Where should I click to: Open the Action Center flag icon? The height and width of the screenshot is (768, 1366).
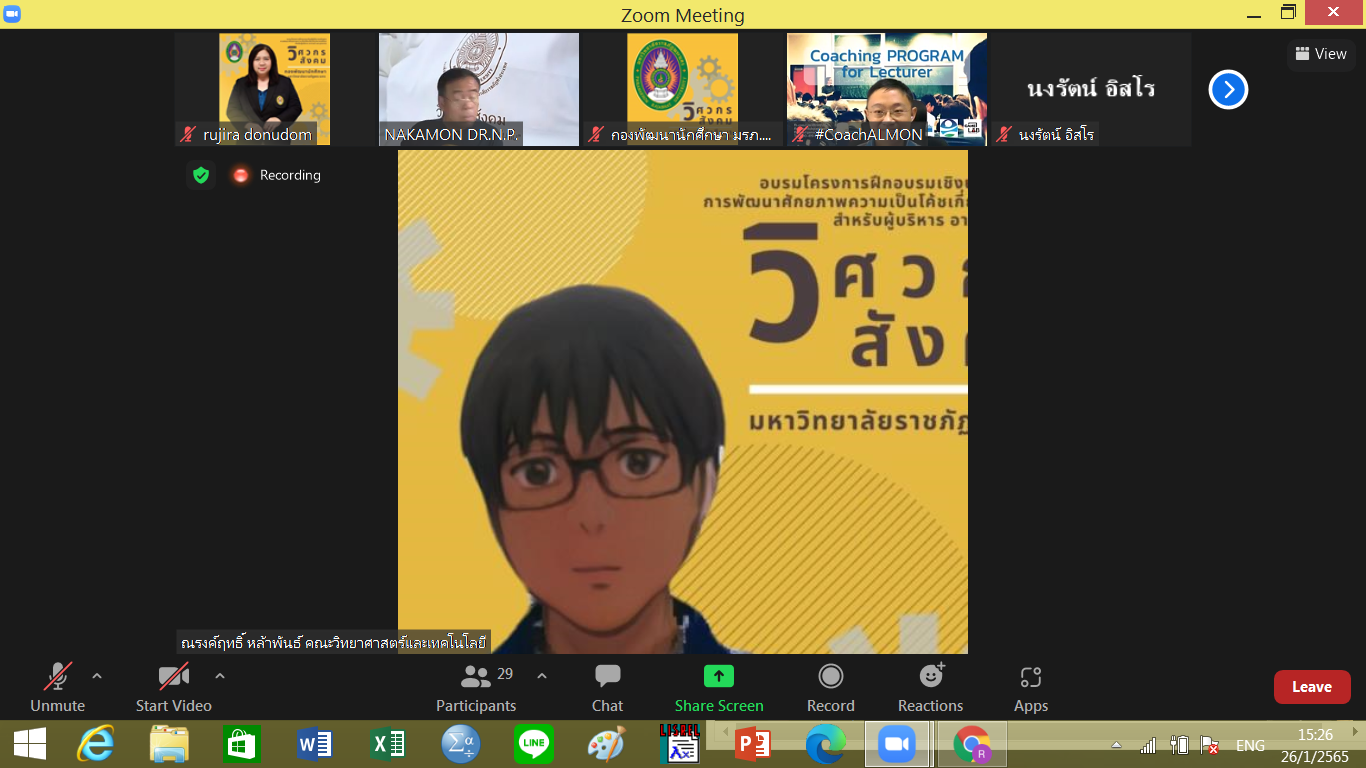point(1209,746)
